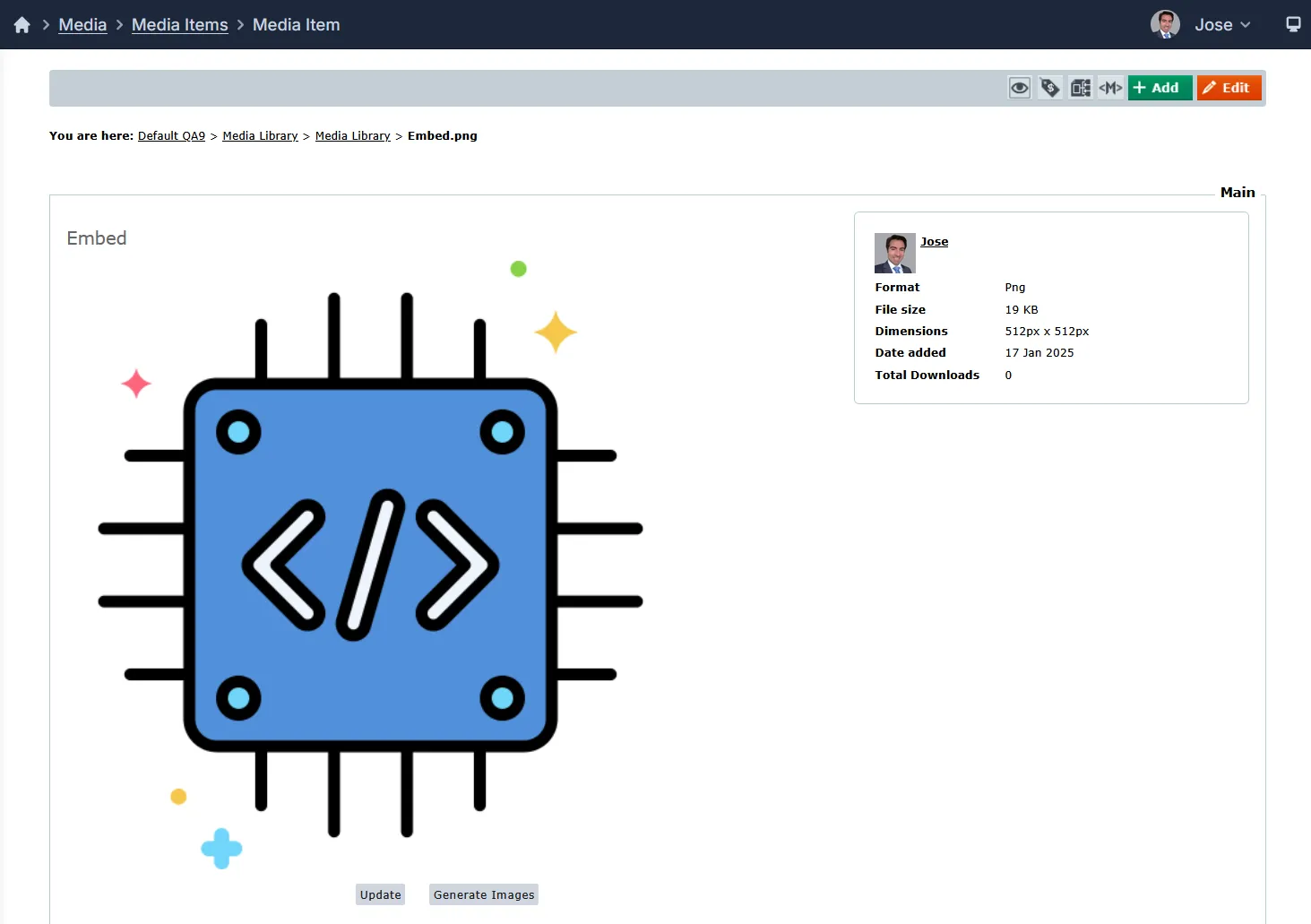Open the Default QA9 breadcrumb link
Screen dimensions: 1311x924
pos(171,136)
